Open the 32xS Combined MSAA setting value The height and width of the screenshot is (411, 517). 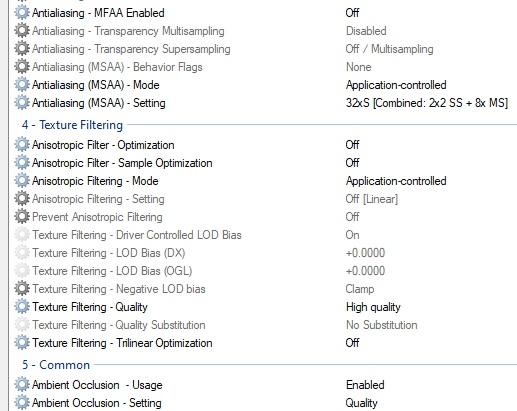pyautogui.click(x=427, y=103)
